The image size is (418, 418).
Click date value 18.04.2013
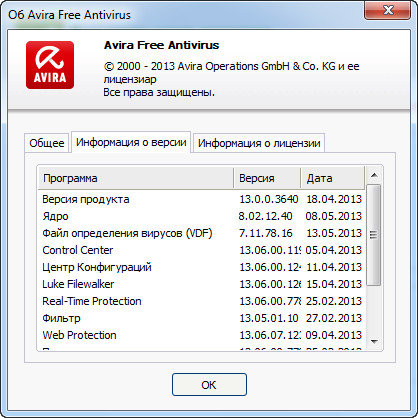(334, 199)
